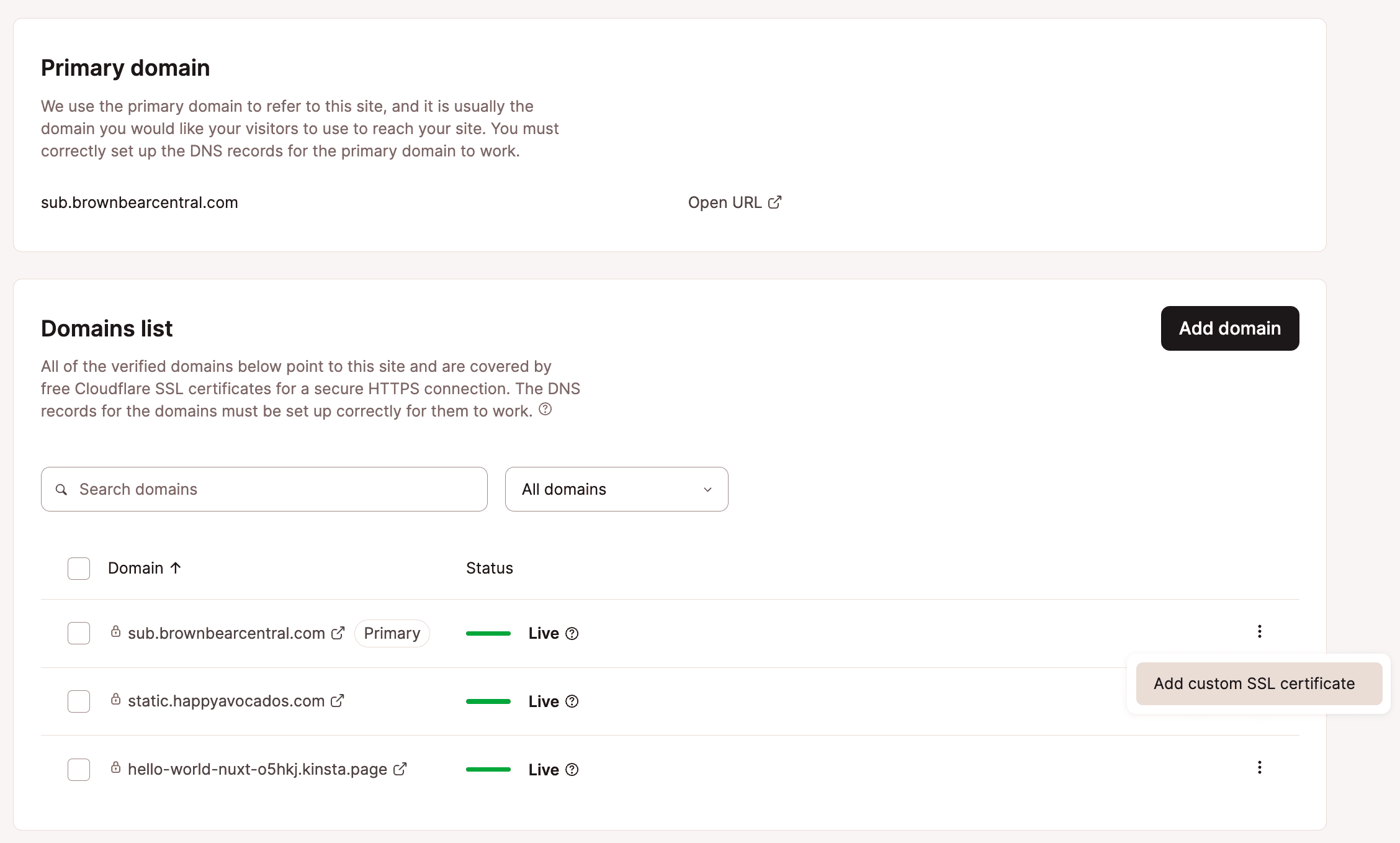Click the help icon beside the DNS records text
Image resolution: width=1400 pixels, height=843 pixels.
tap(545, 408)
